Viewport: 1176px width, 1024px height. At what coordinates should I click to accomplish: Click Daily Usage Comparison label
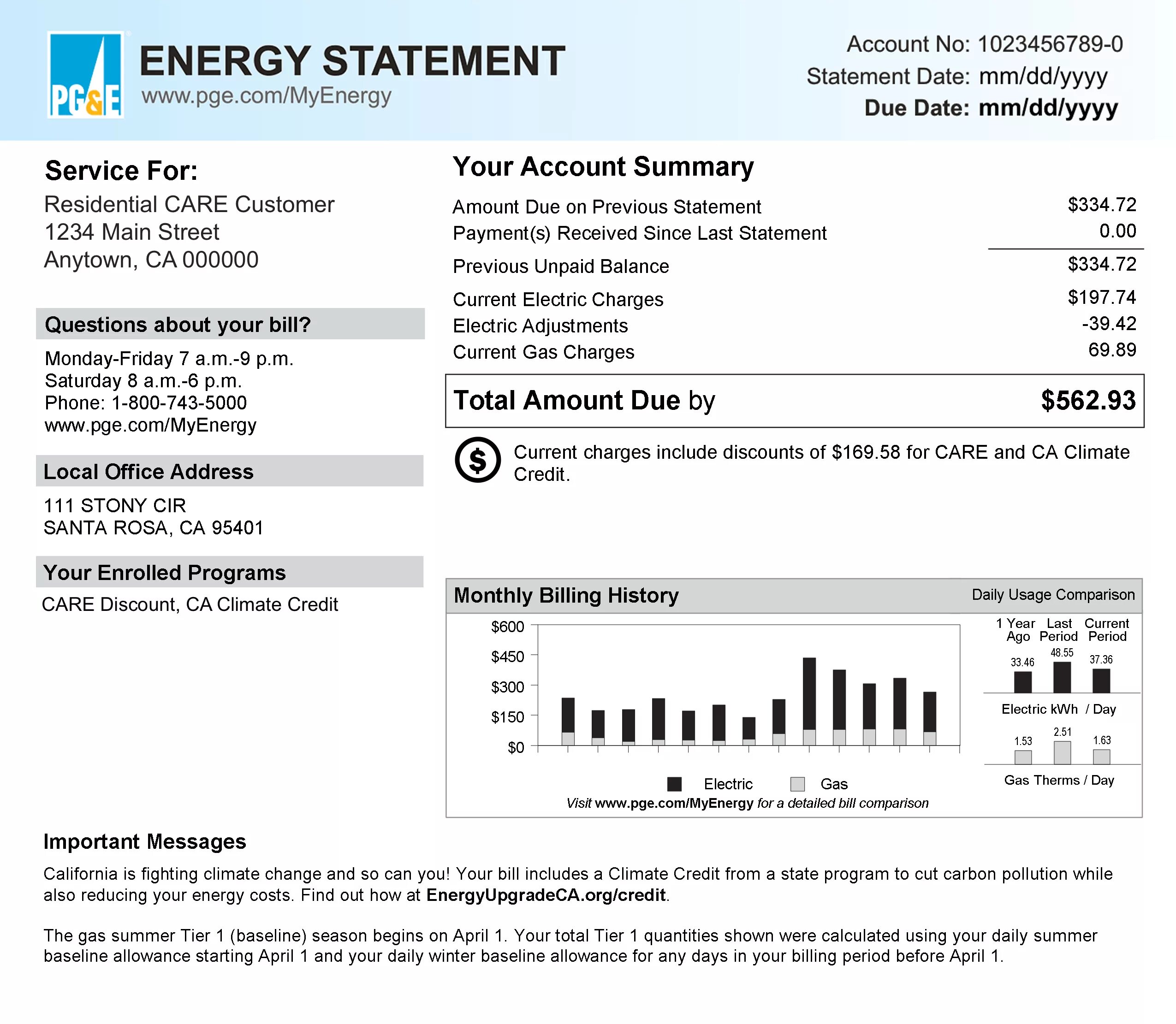click(x=1053, y=595)
